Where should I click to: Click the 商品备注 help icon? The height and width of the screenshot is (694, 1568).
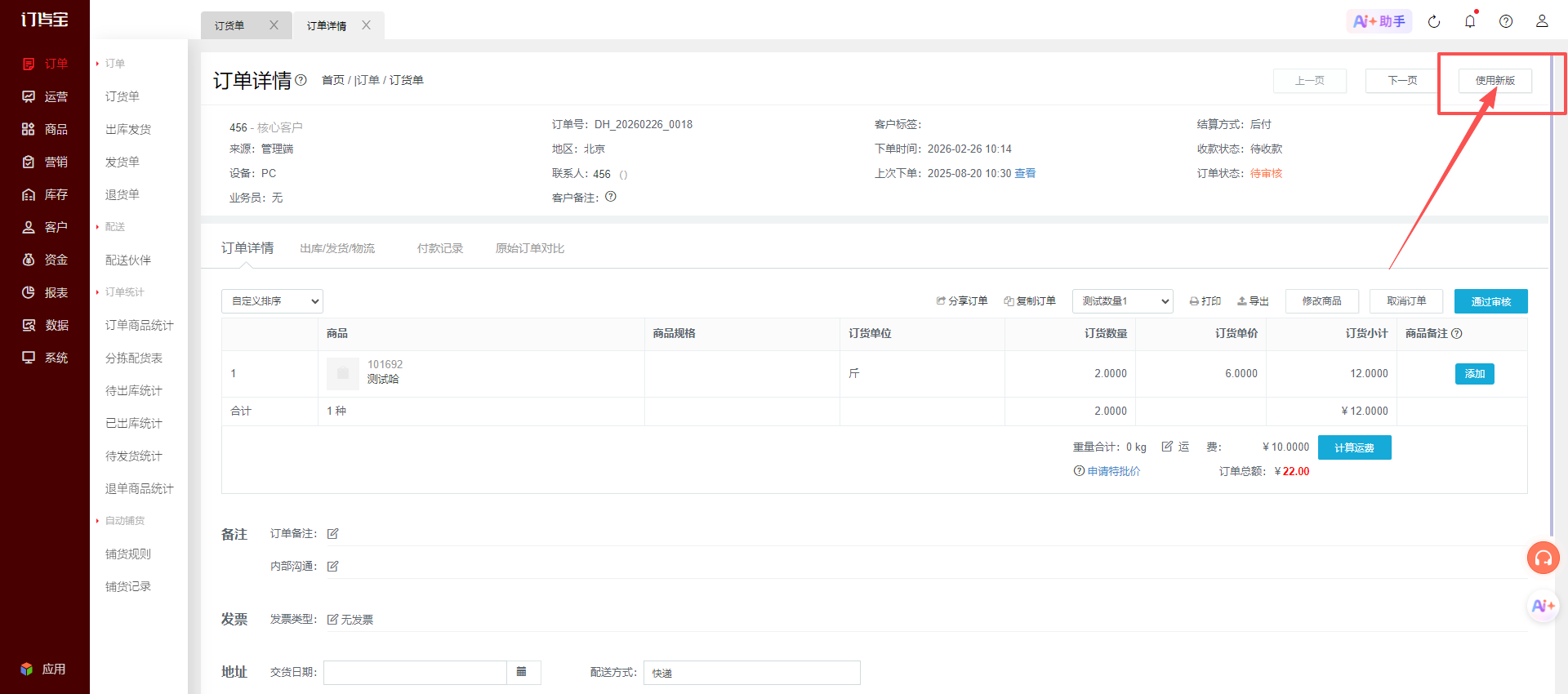tap(1457, 333)
